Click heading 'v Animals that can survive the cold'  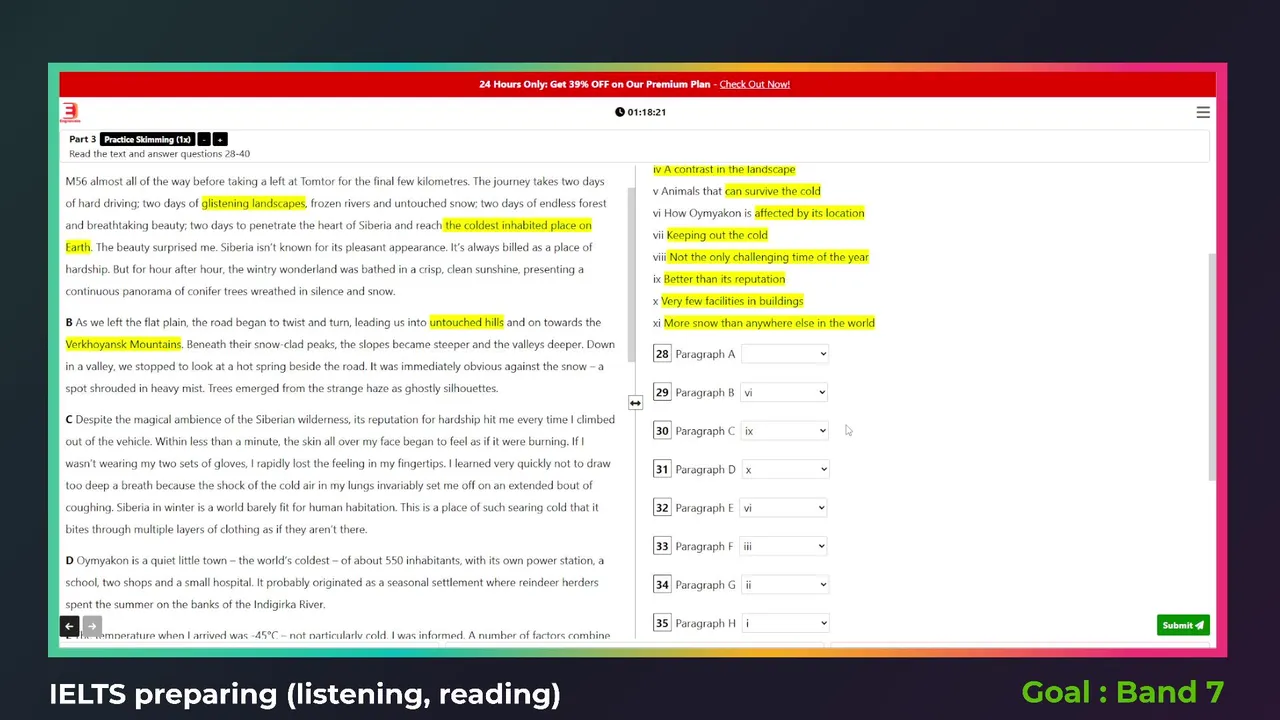737,191
